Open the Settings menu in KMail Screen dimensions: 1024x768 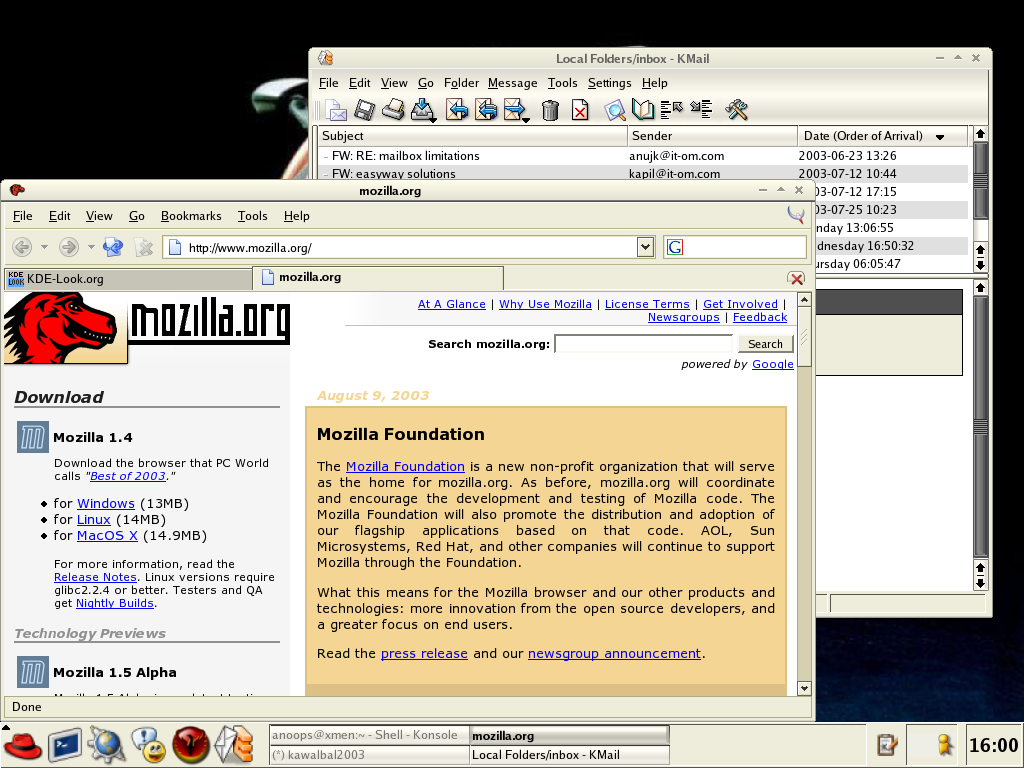pos(609,83)
